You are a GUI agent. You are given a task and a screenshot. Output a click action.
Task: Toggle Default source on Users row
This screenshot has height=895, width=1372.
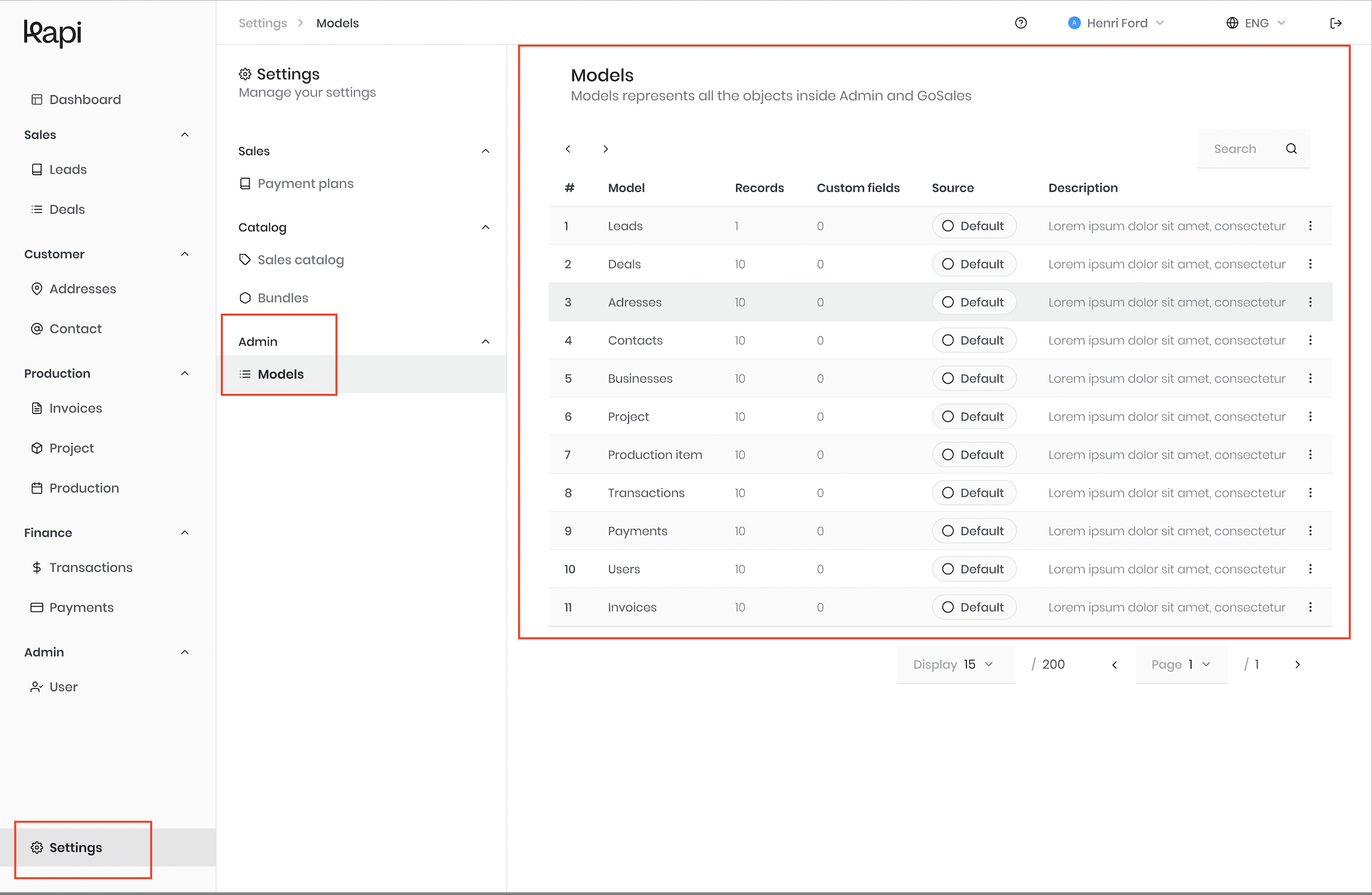pyautogui.click(x=974, y=569)
